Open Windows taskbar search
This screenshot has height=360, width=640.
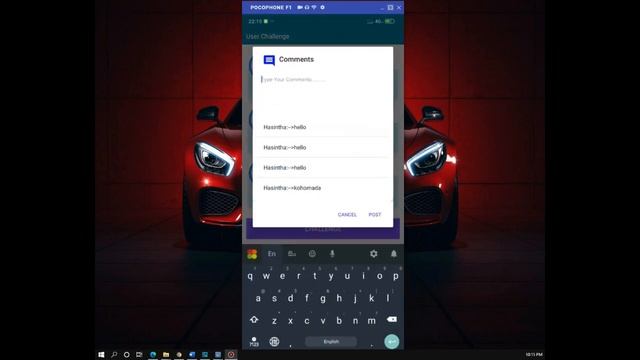coord(114,354)
